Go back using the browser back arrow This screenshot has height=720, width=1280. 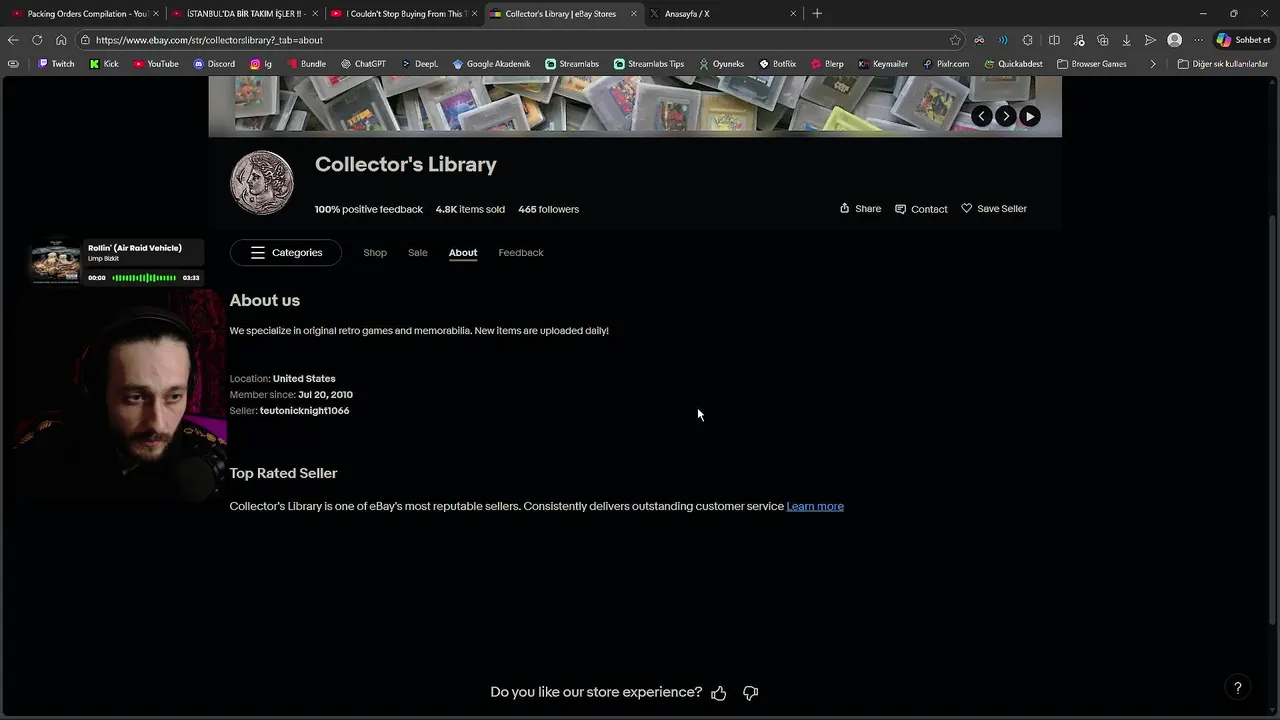point(13,40)
